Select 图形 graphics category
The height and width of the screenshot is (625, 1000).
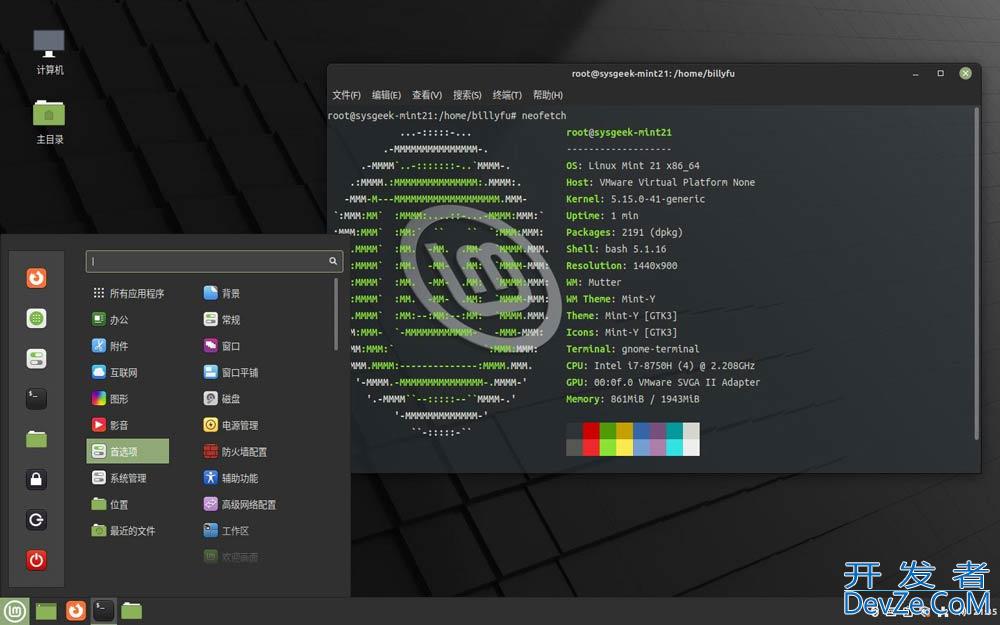[x=110, y=399]
